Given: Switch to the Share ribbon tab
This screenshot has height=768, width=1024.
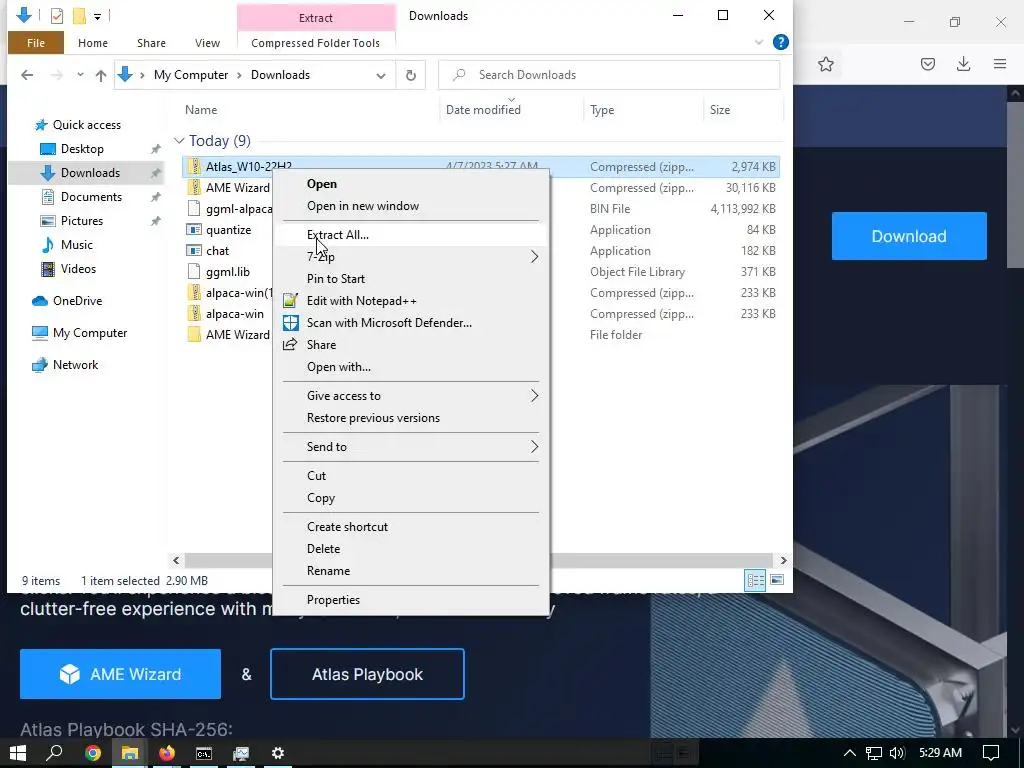Looking at the screenshot, I should pyautogui.click(x=151, y=43).
